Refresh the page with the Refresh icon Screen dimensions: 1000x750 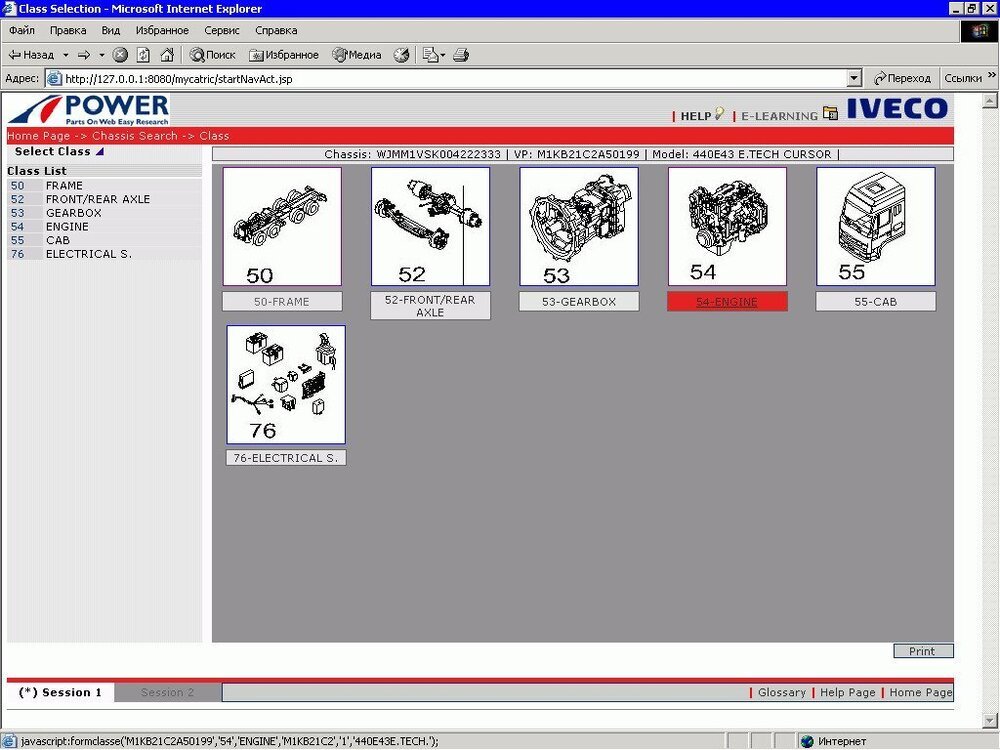click(143, 55)
